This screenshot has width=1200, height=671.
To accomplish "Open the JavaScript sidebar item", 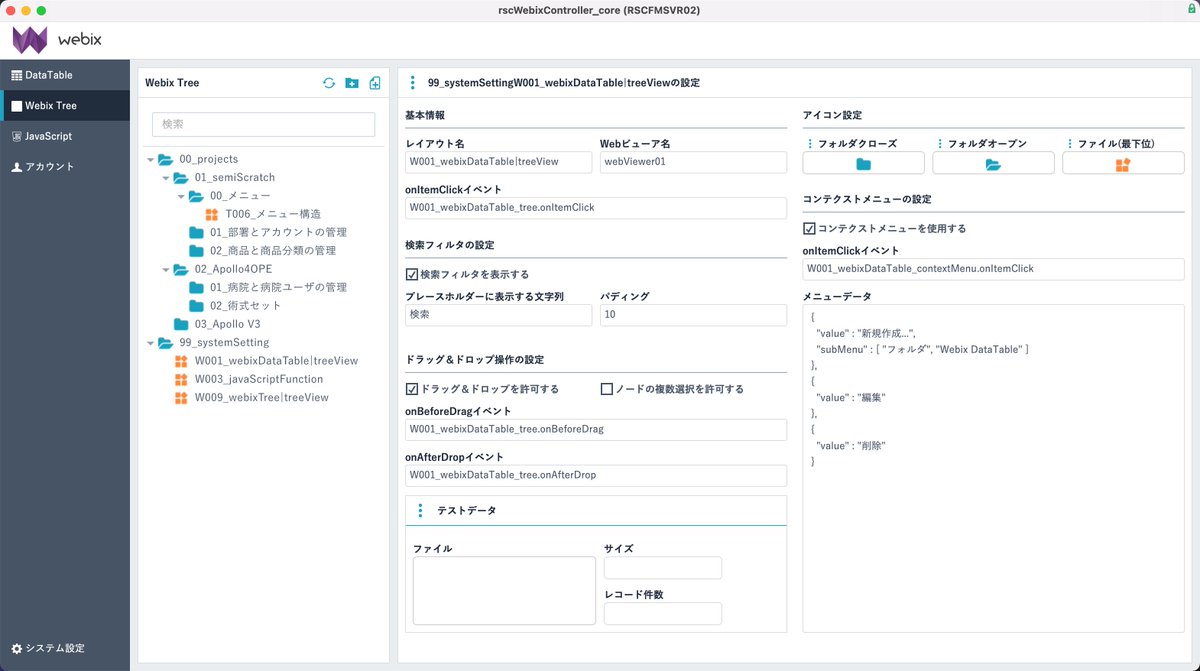I will point(65,136).
